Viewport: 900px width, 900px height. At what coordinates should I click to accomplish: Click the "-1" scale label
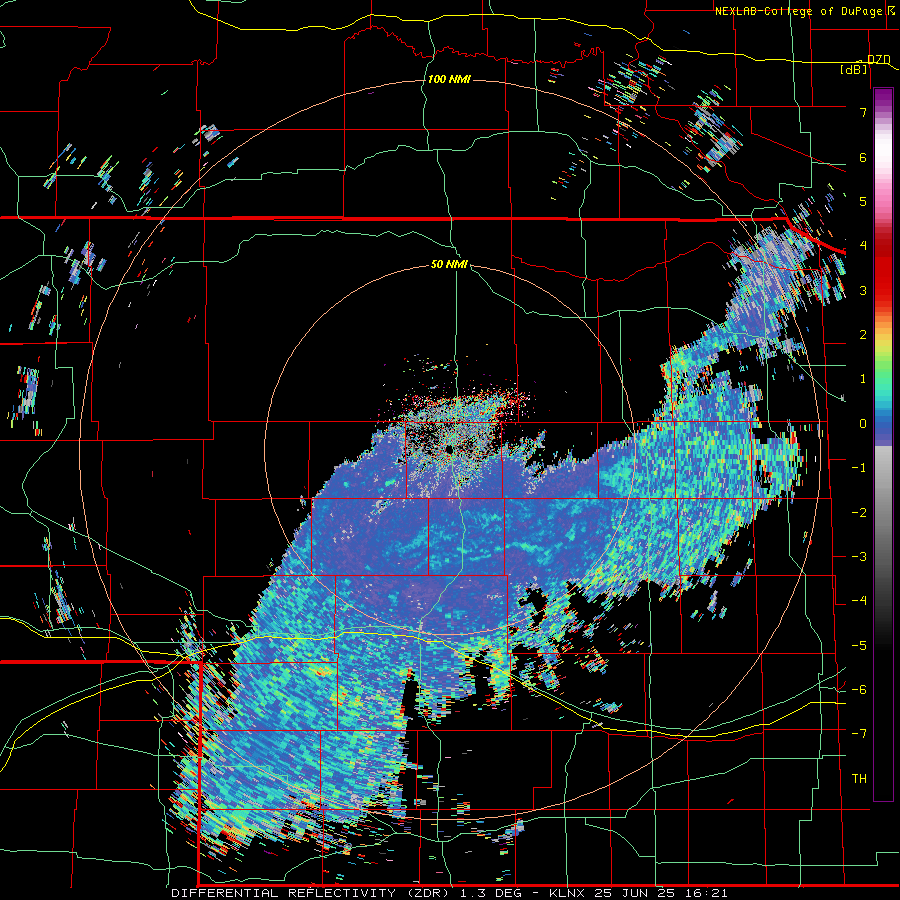[x=859, y=468]
